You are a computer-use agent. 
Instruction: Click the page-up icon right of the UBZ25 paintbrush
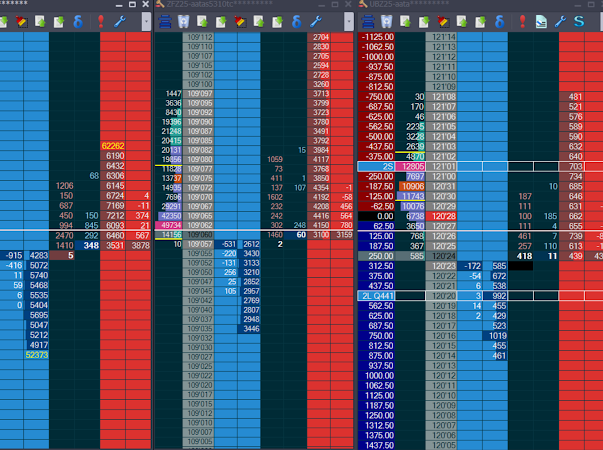pos(462,22)
